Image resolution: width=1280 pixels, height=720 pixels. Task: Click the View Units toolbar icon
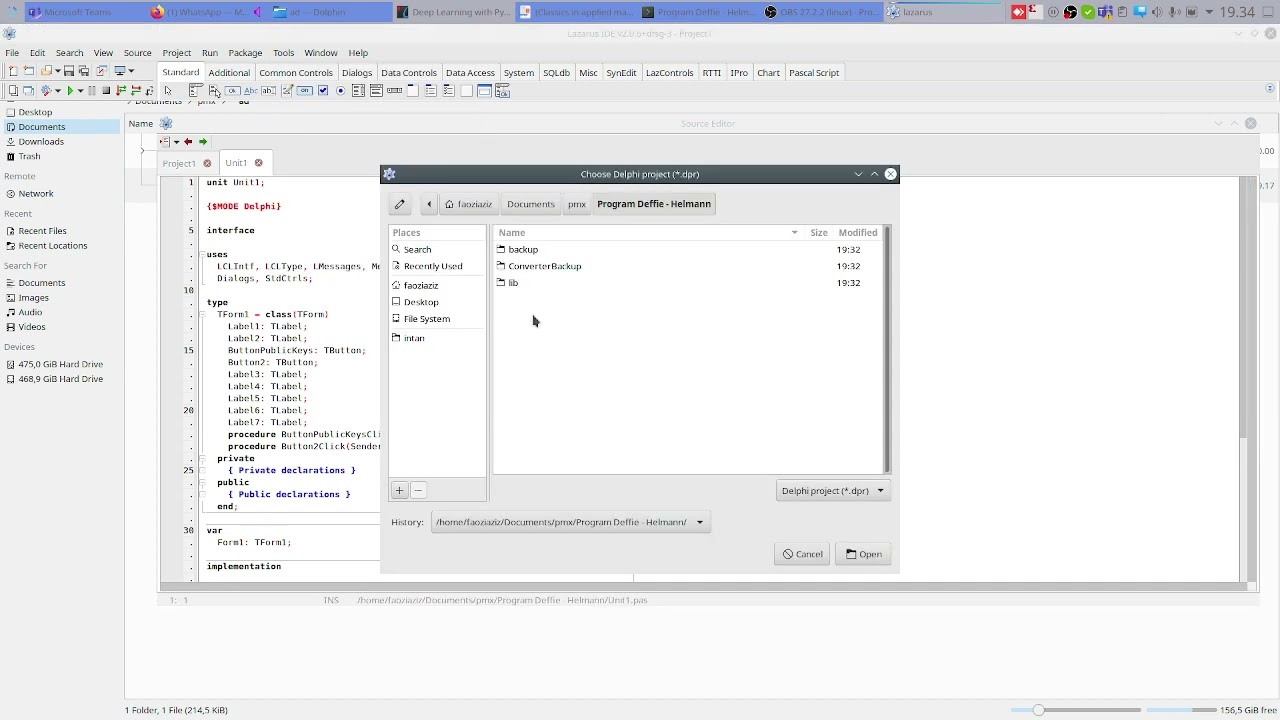pyautogui.click(x=13, y=90)
